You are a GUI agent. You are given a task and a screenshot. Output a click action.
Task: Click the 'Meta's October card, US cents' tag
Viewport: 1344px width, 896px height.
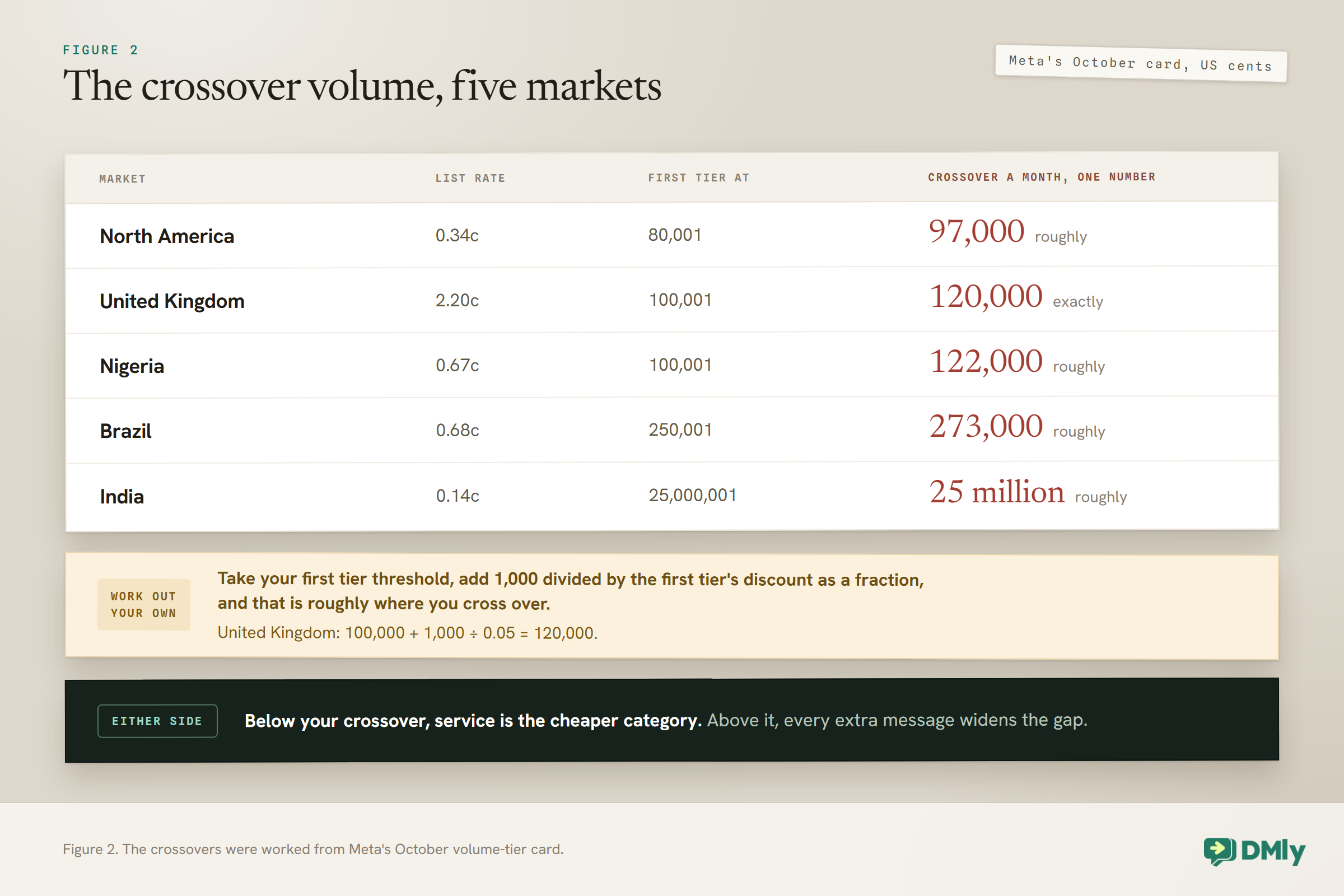point(1141,63)
